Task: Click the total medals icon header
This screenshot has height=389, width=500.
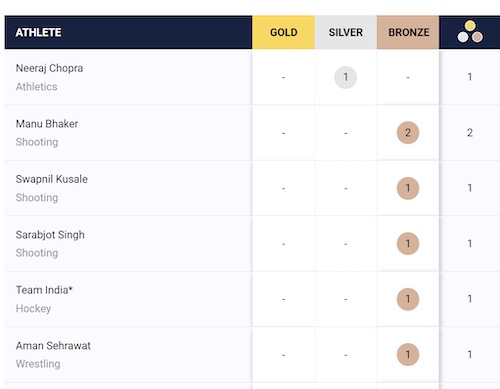Action: coord(470,32)
